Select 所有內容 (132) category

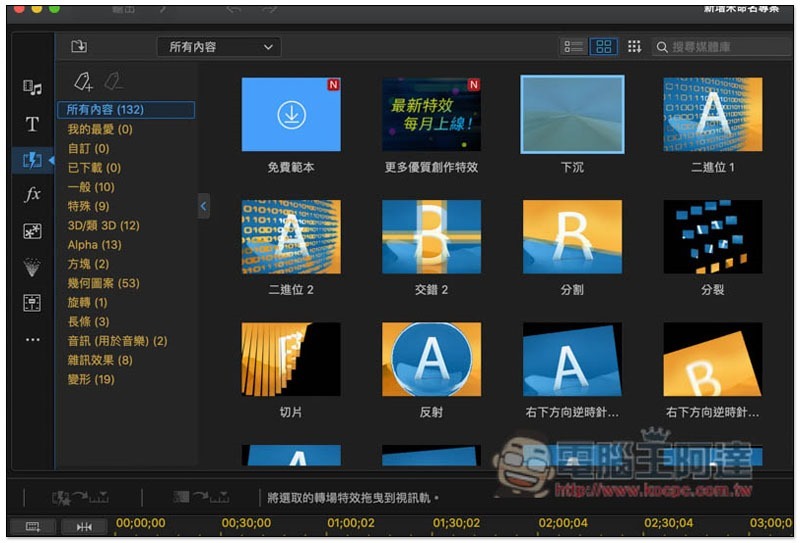click(126, 110)
